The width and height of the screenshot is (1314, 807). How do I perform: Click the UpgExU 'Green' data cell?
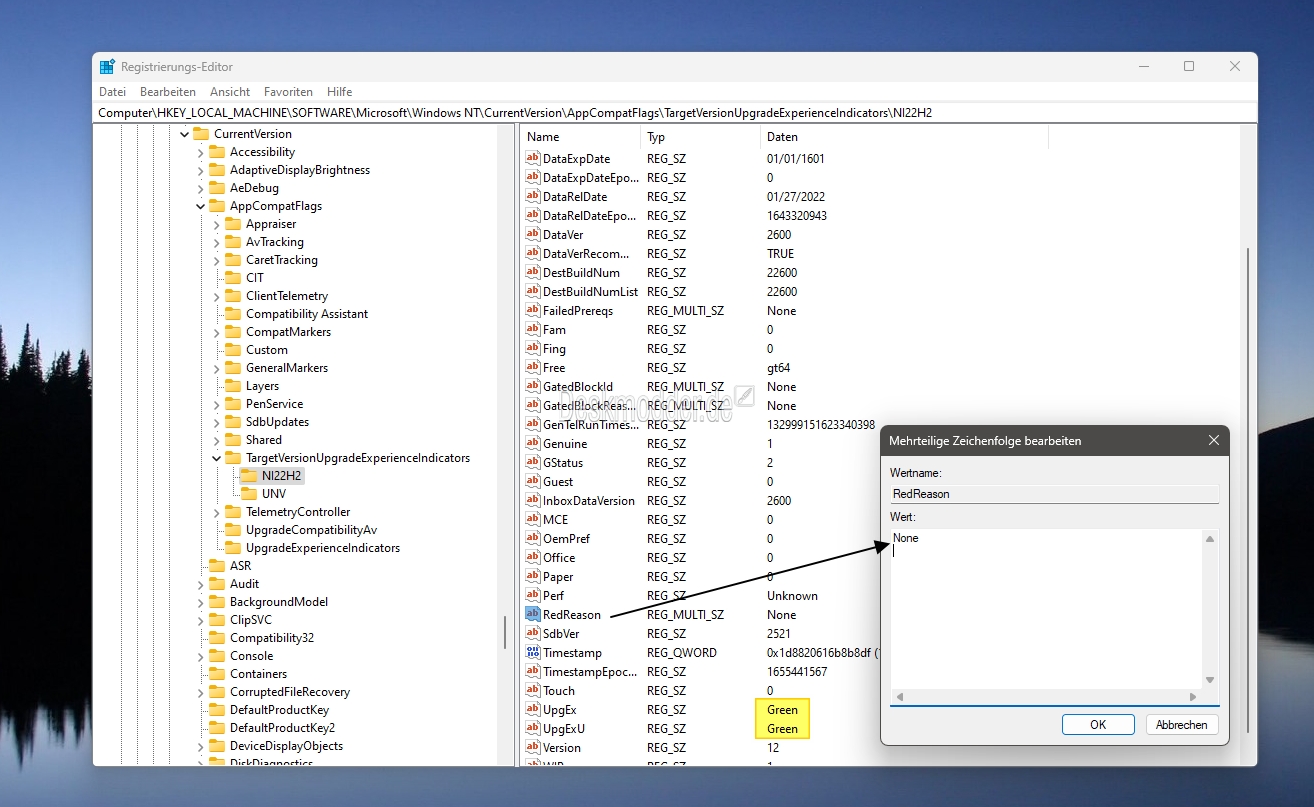pyautogui.click(x=782, y=729)
